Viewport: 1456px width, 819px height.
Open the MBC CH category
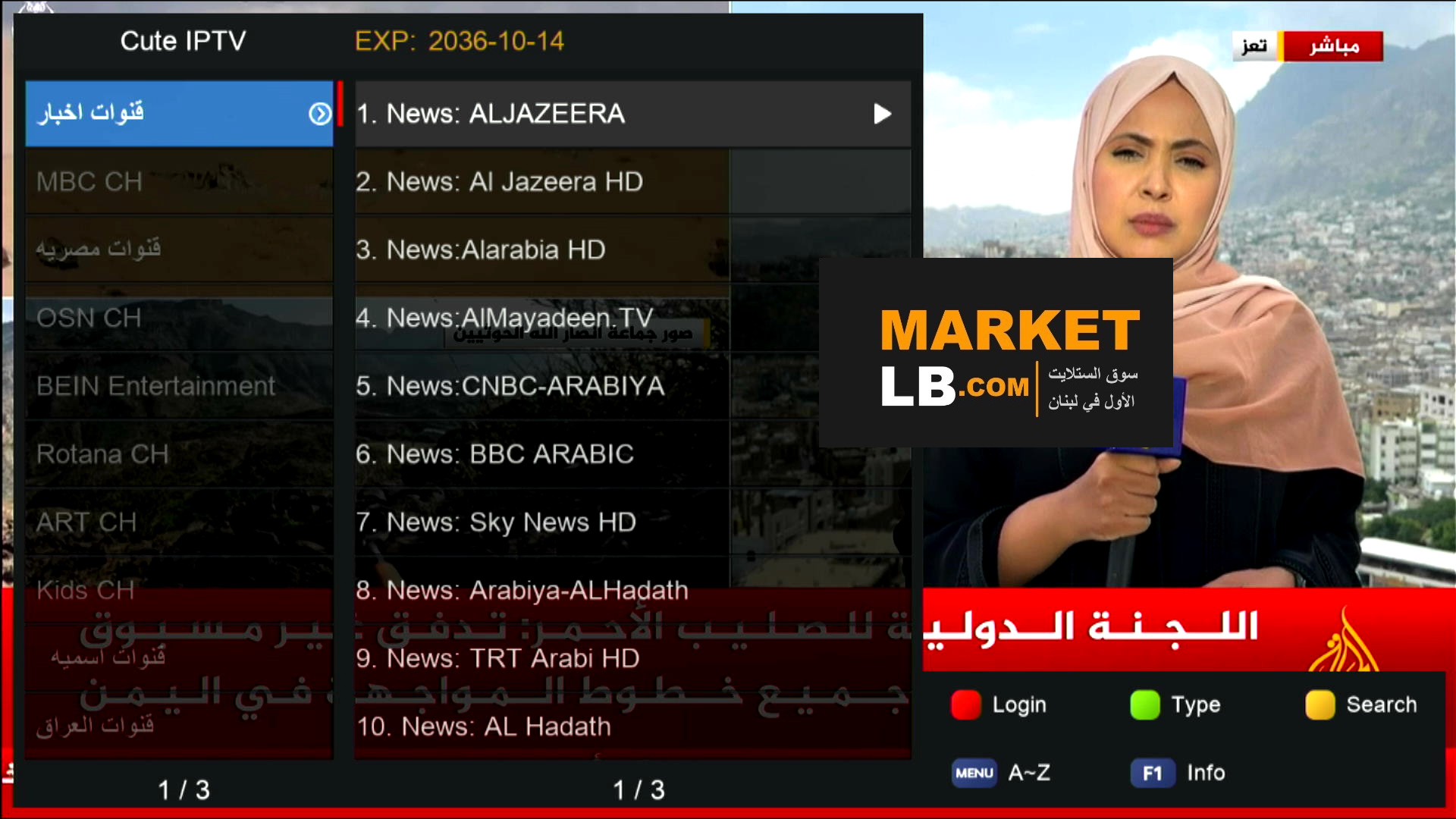(179, 182)
